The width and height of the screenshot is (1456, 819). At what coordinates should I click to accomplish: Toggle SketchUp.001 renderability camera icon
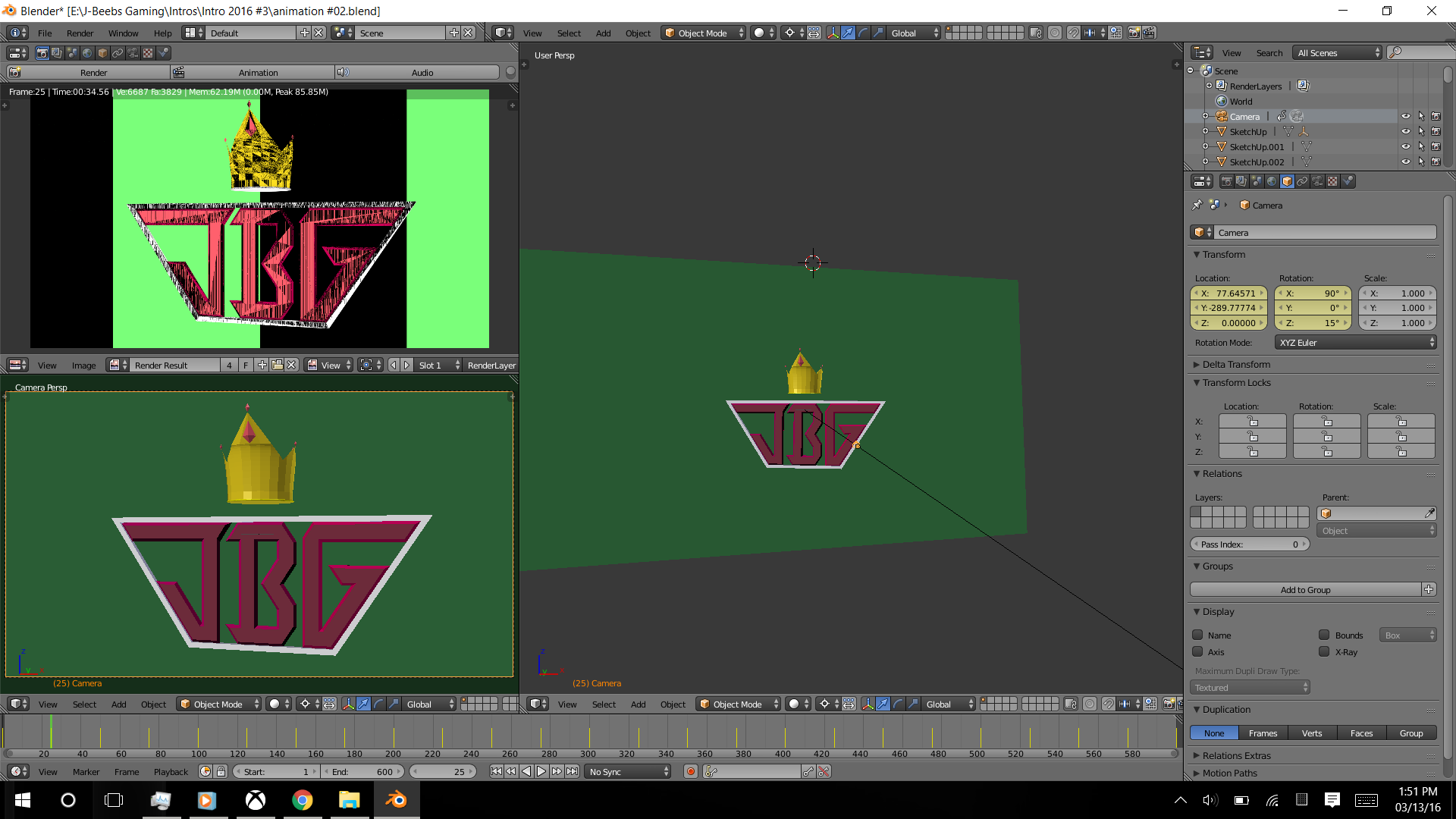(x=1436, y=146)
